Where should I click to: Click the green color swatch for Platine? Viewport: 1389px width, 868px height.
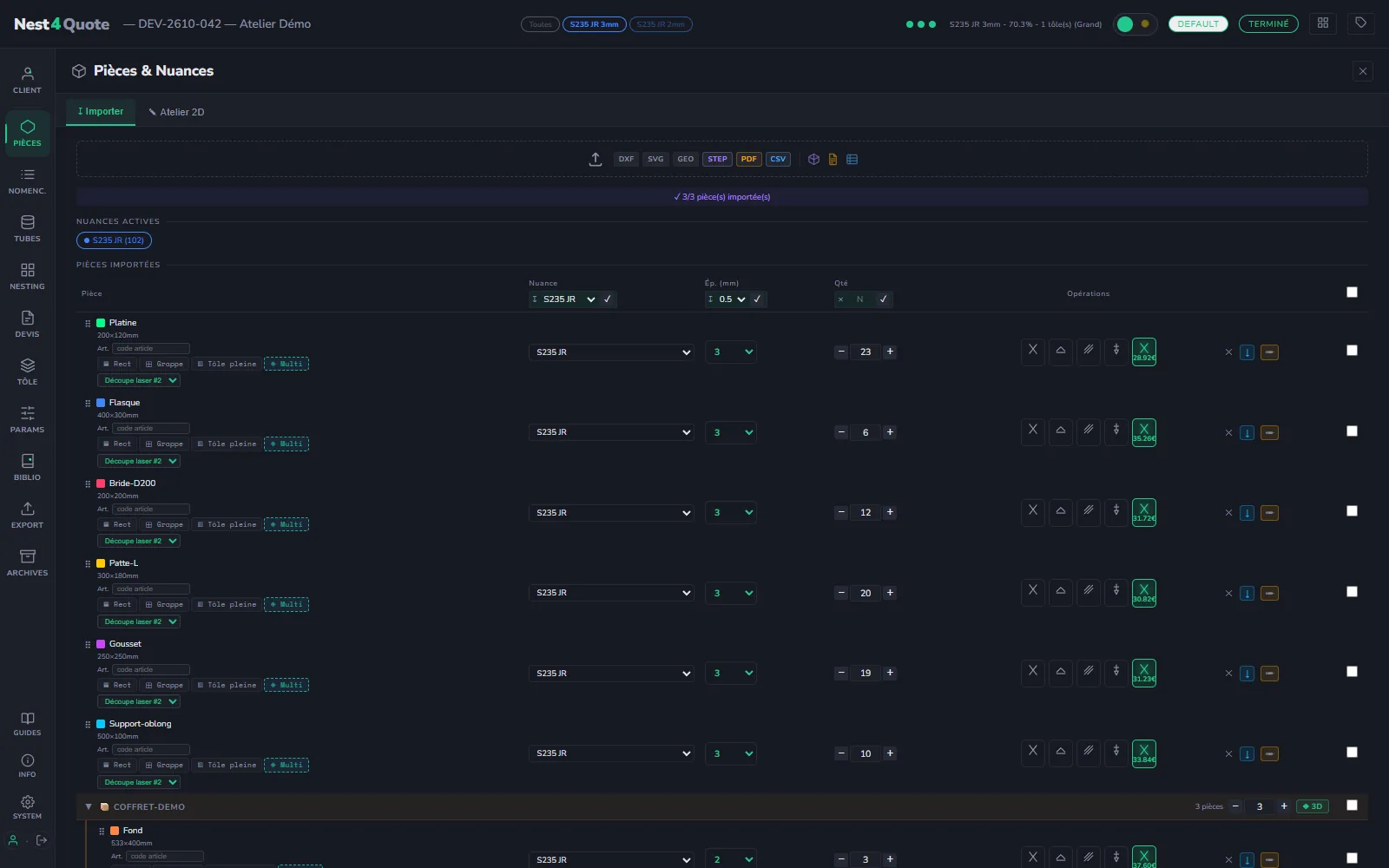click(x=101, y=323)
